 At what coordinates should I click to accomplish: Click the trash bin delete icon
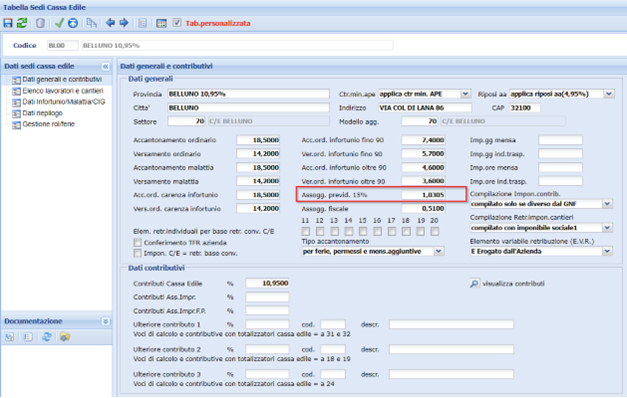click(x=40, y=23)
